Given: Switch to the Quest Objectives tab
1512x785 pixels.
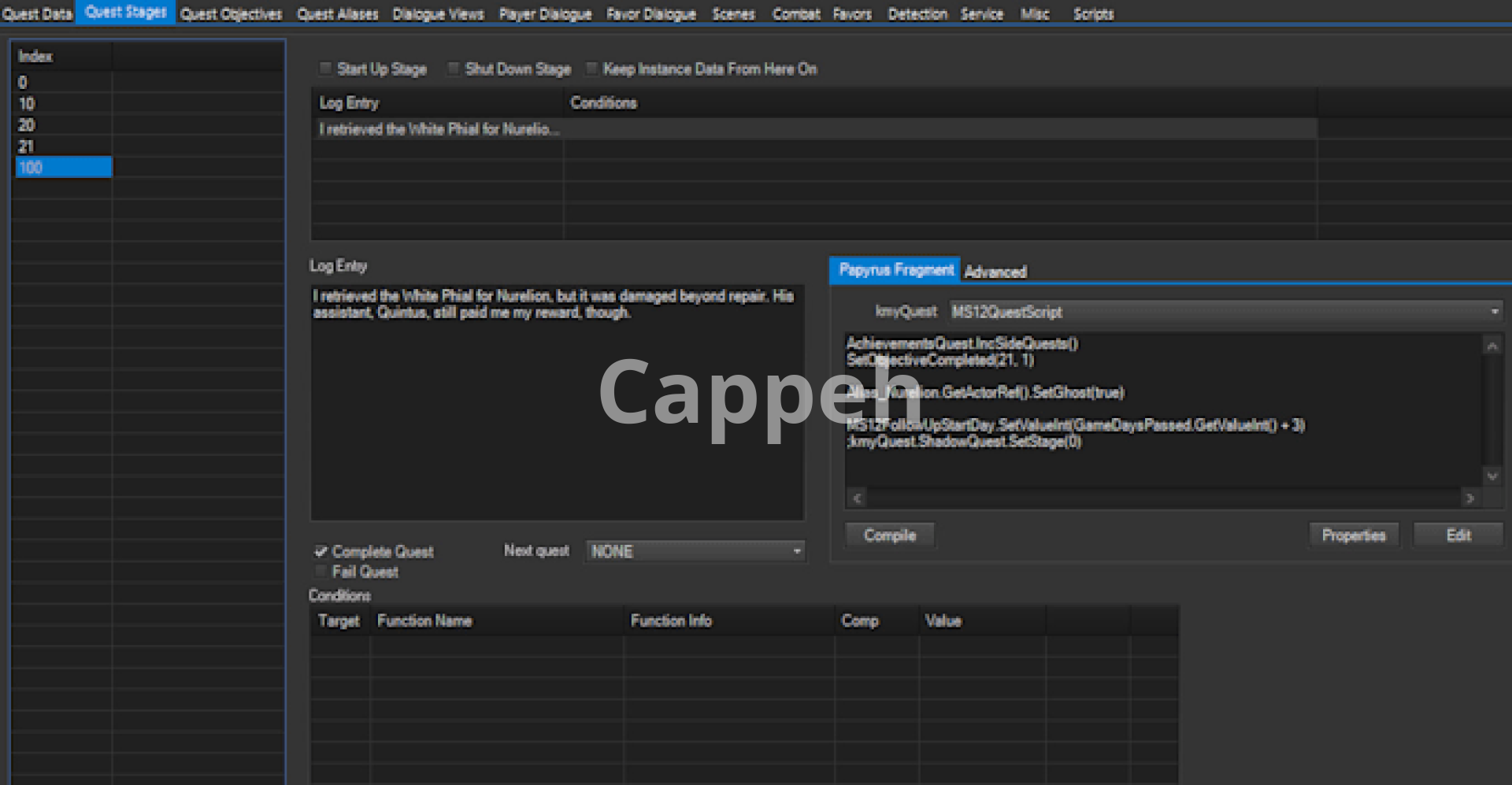Looking at the screenshot, I should click(x=231, y=14).
